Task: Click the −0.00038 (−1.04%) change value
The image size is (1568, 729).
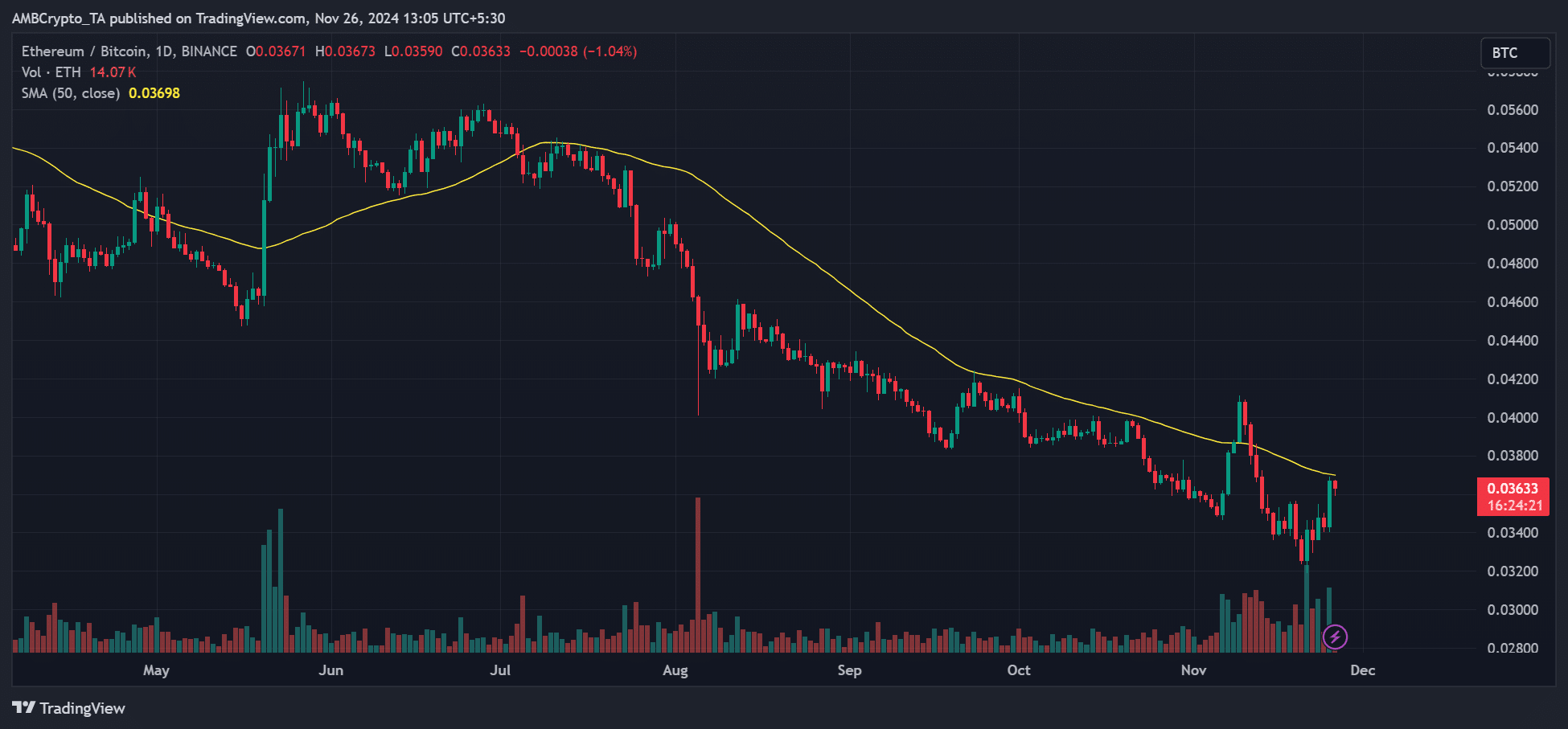Action: click(x=578, y=51)
